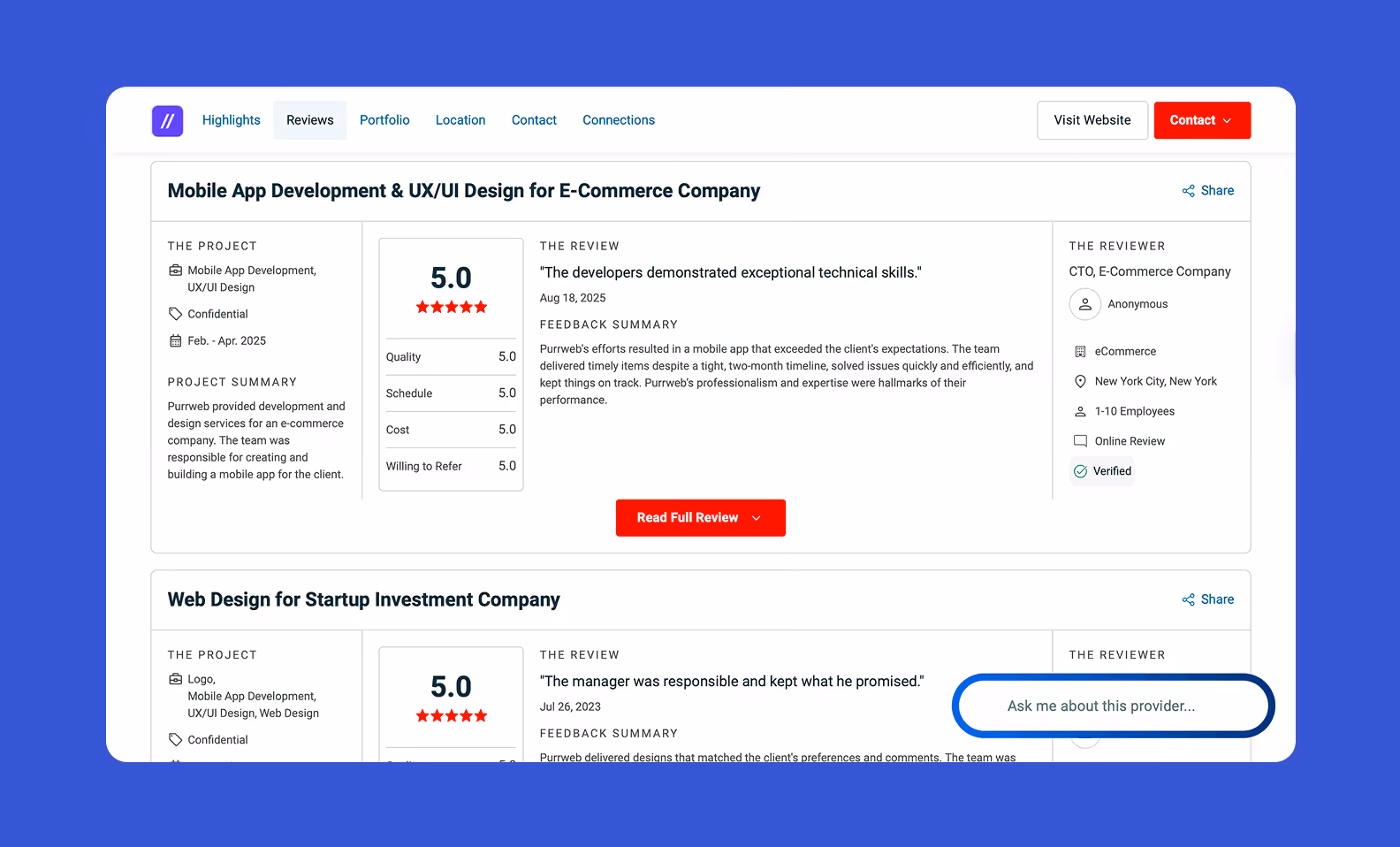Click CTO, E-Commerce Company reviewer title
The image size is (1400, 847).
click(x=1150, y=271)
